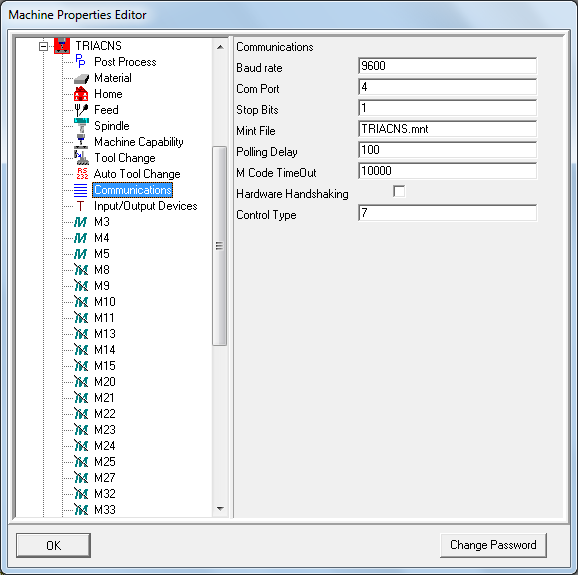Click the RS232 Auto Tool Change icon
Viewport: 578px width, 575px height.
82,174
